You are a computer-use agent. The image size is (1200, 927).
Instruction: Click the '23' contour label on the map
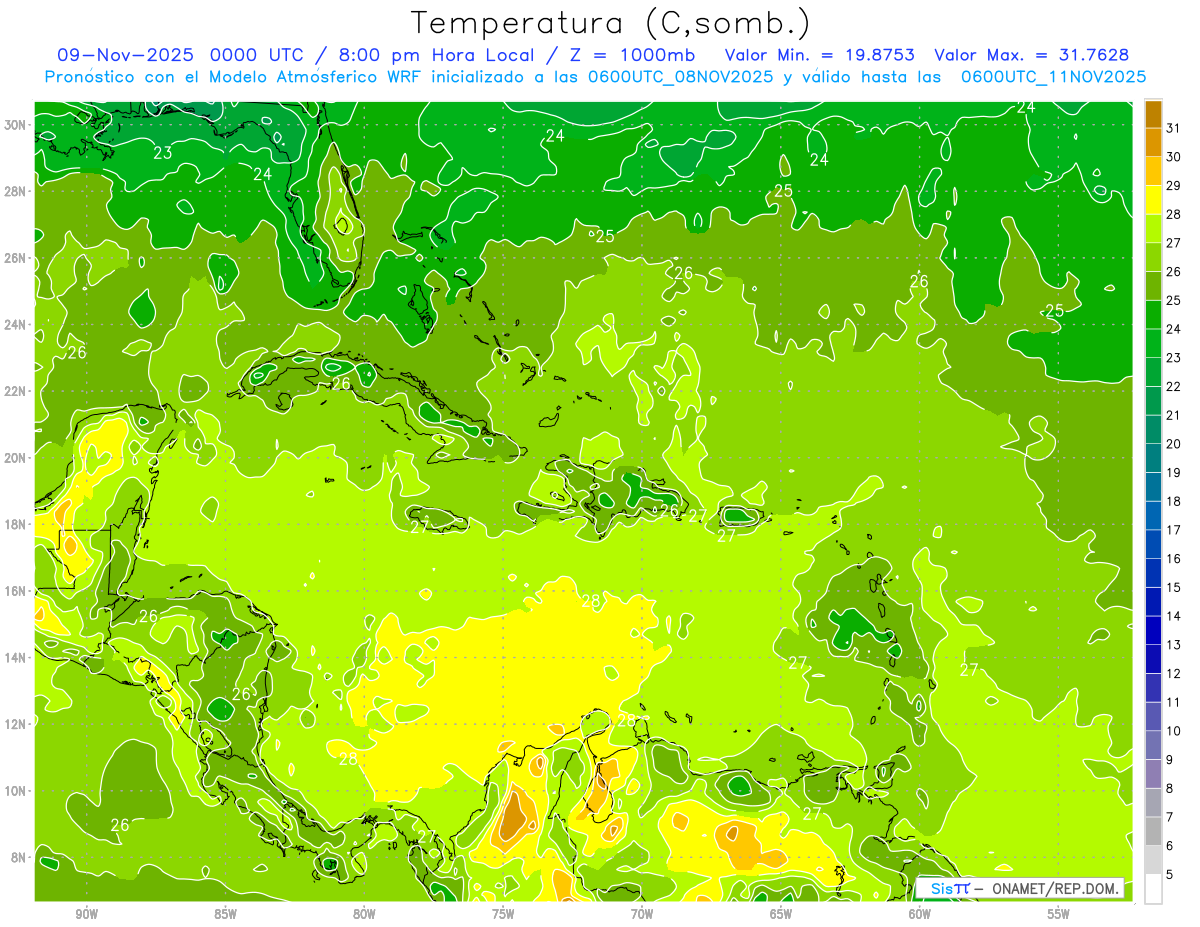[x=163, y=153]
